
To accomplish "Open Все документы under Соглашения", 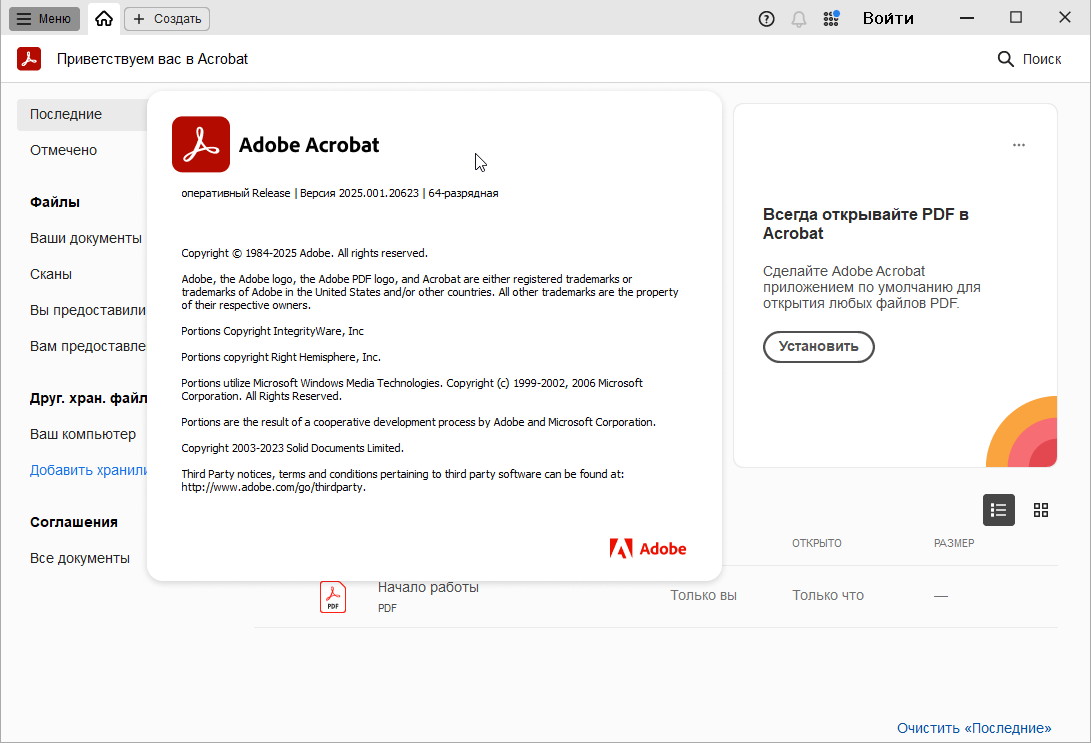I will [x=80, y=558].
